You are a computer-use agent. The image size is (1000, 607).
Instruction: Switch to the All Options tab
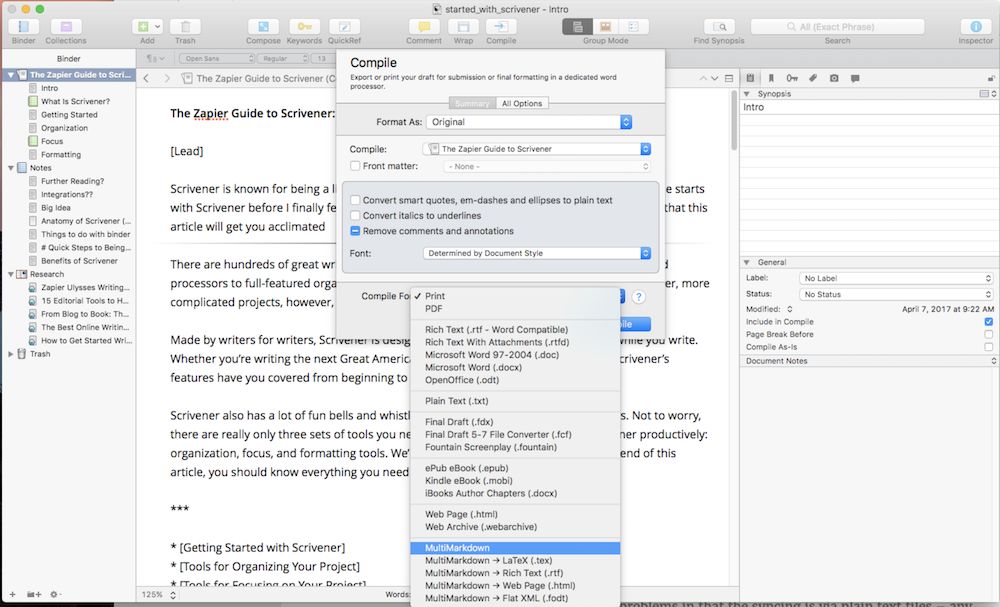tap(521, 103)
